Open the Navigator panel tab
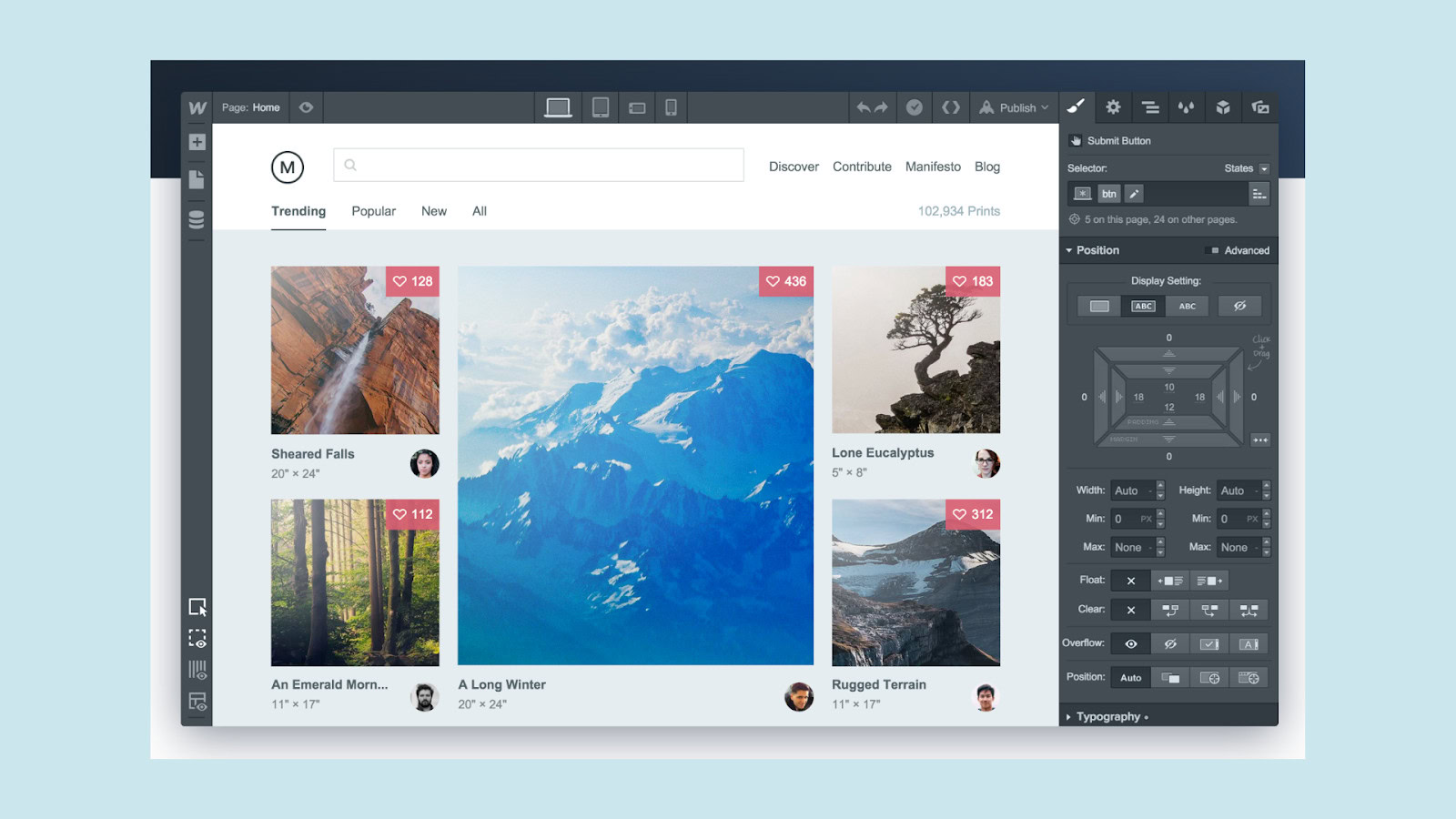 [x=1150, y=107]
